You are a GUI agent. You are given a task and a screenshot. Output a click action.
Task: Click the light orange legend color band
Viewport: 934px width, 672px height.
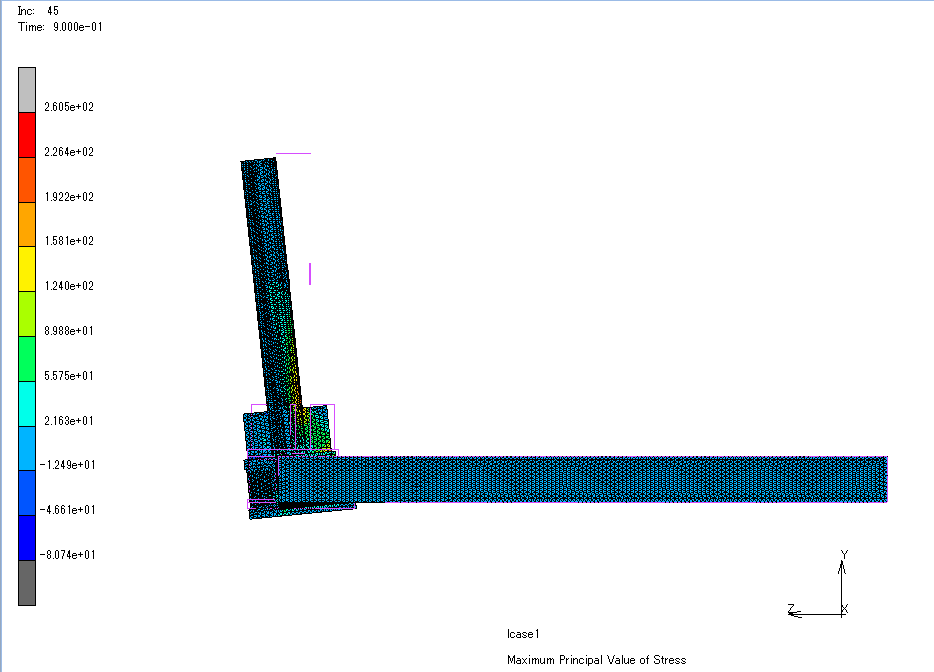pyautogui.click(x=27, y=225)
